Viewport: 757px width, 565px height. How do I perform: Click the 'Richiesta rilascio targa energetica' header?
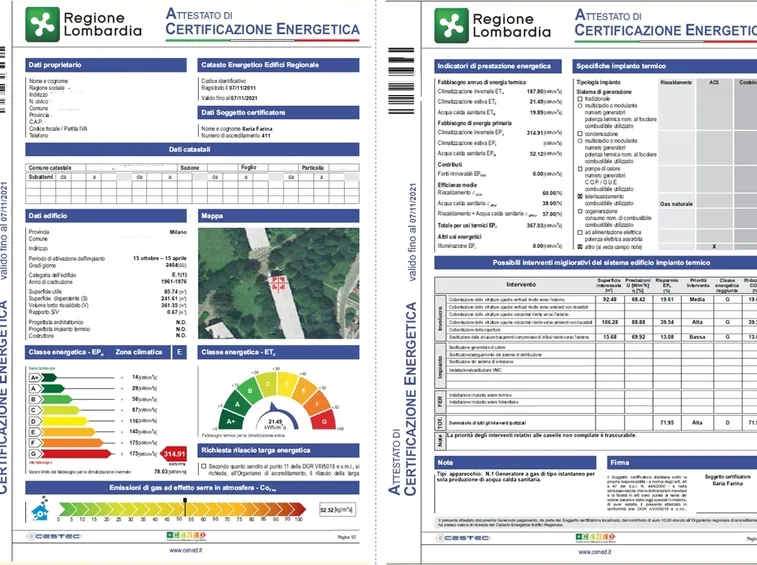point(278,451)
